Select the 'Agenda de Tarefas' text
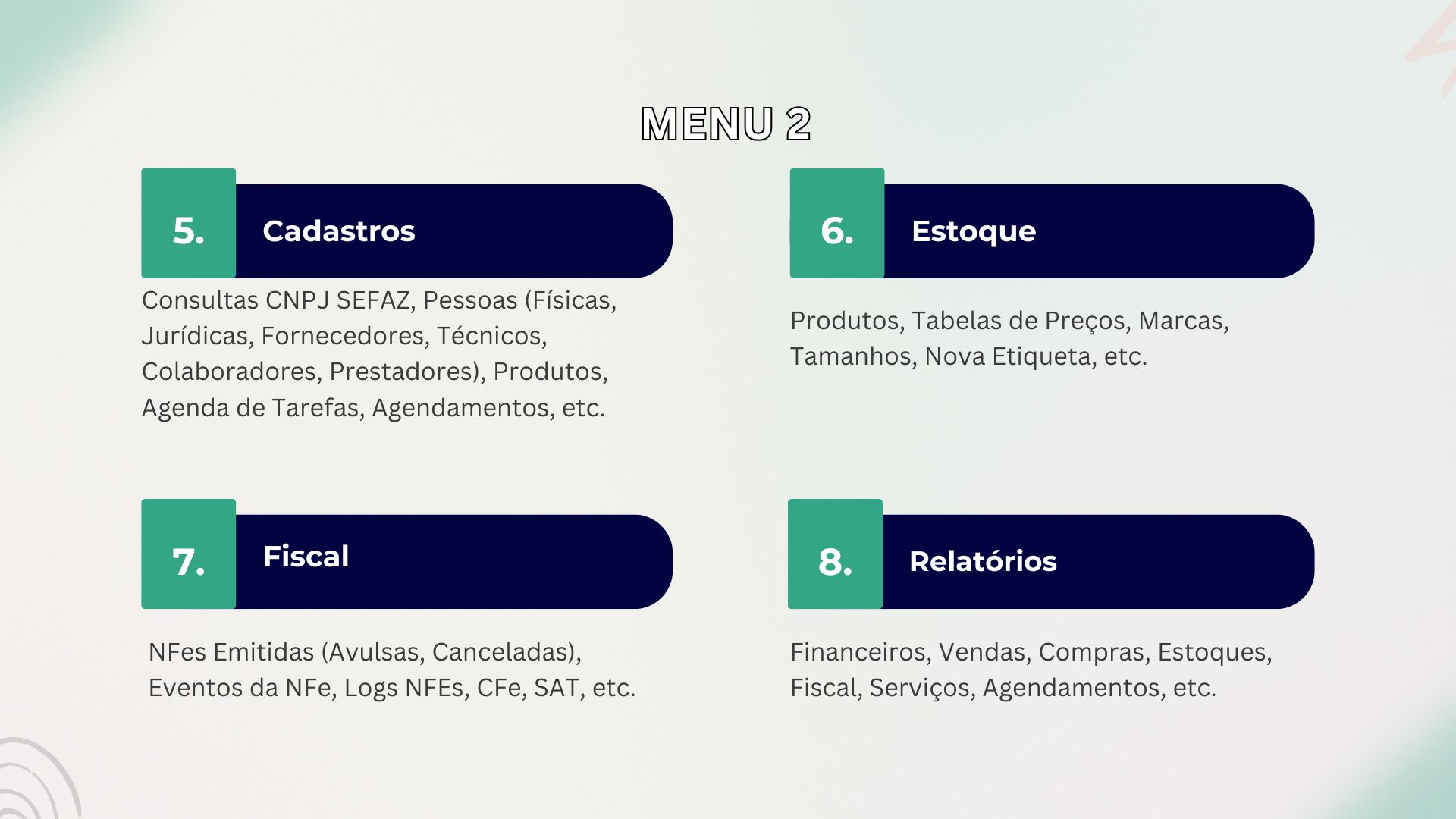1456x819 pixels. point(250,408)
